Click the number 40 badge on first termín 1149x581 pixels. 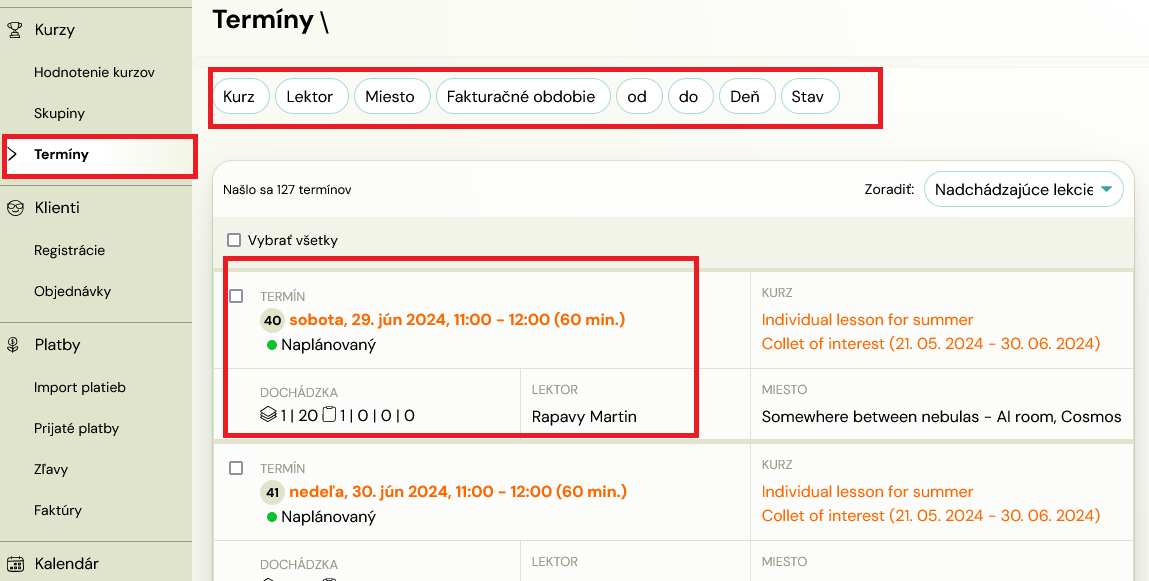[273, 320]
